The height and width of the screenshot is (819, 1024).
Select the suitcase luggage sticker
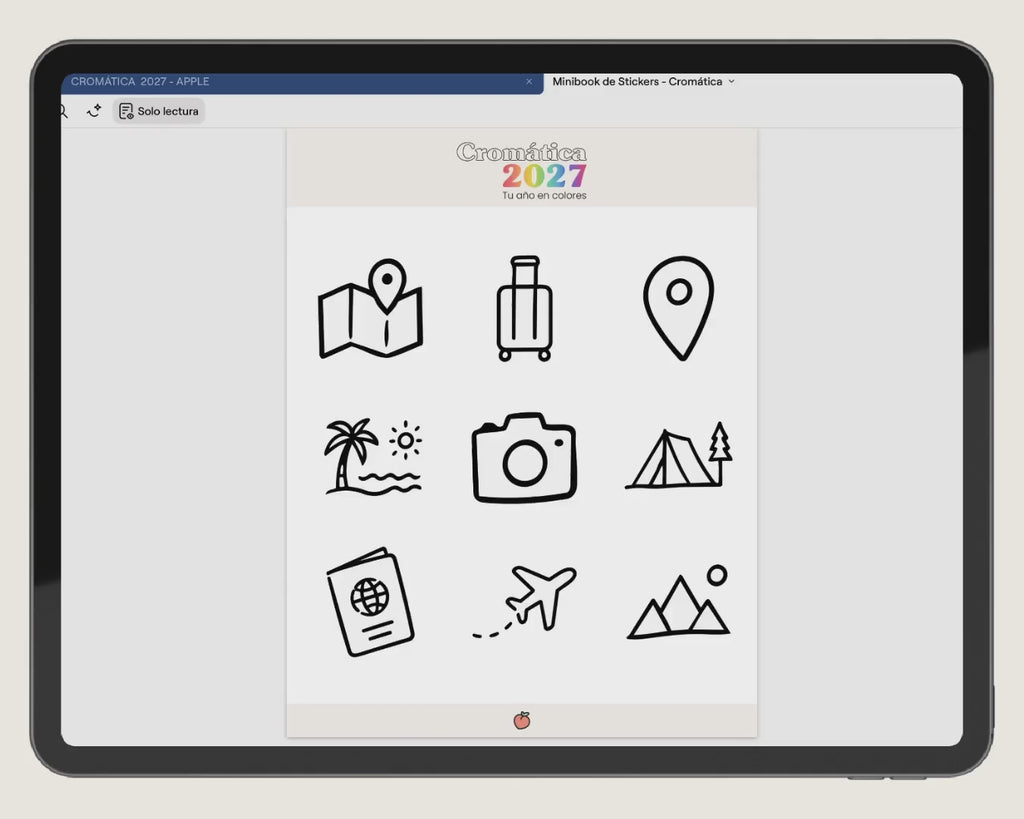pyautogui.click(x=524, y=308)
